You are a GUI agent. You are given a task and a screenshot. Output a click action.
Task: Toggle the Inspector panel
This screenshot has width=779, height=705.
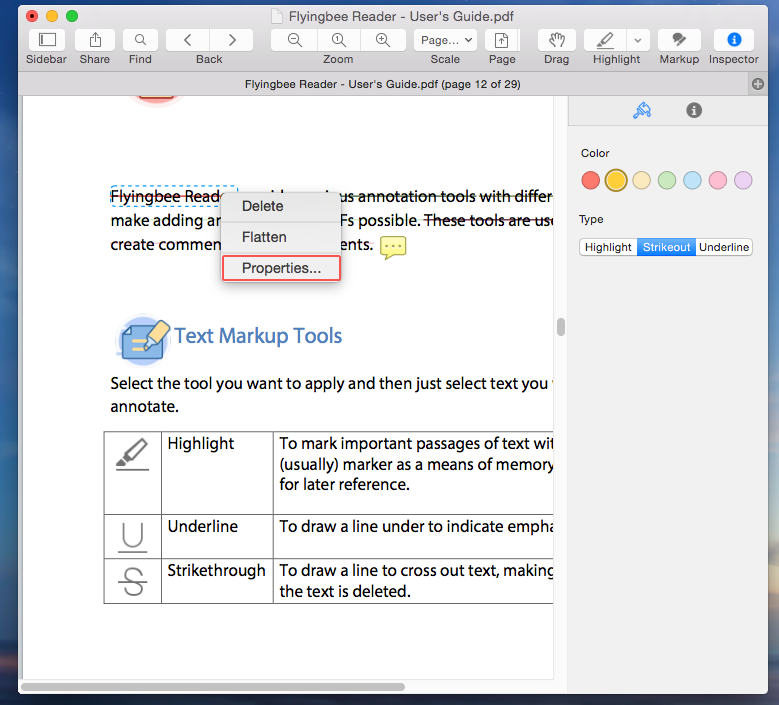(x=734, y=40)
